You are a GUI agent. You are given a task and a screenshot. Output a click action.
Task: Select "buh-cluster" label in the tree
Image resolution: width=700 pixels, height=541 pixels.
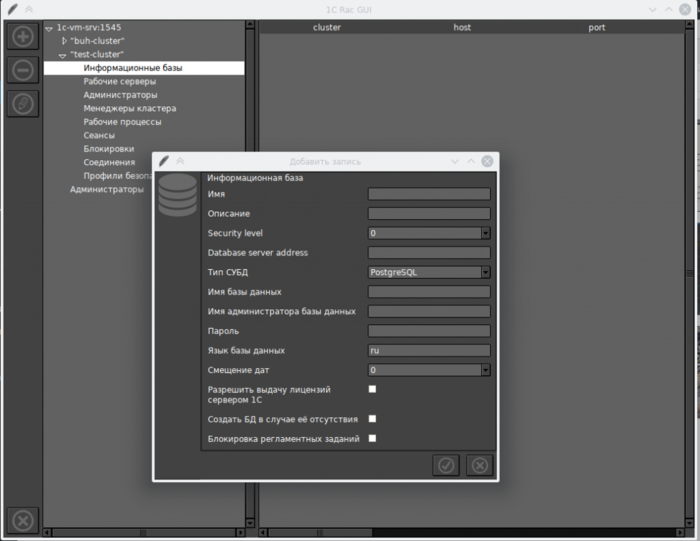pos(97,41)
